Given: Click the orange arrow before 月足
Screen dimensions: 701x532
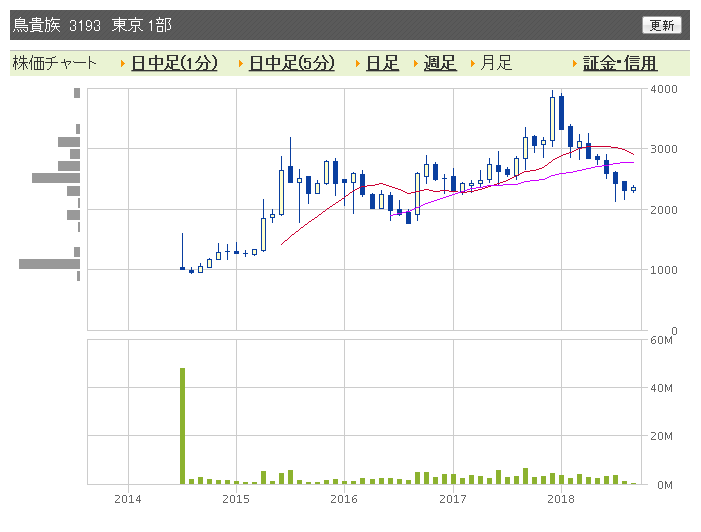Looking at the screenshot, I should [x=473, y=64].
